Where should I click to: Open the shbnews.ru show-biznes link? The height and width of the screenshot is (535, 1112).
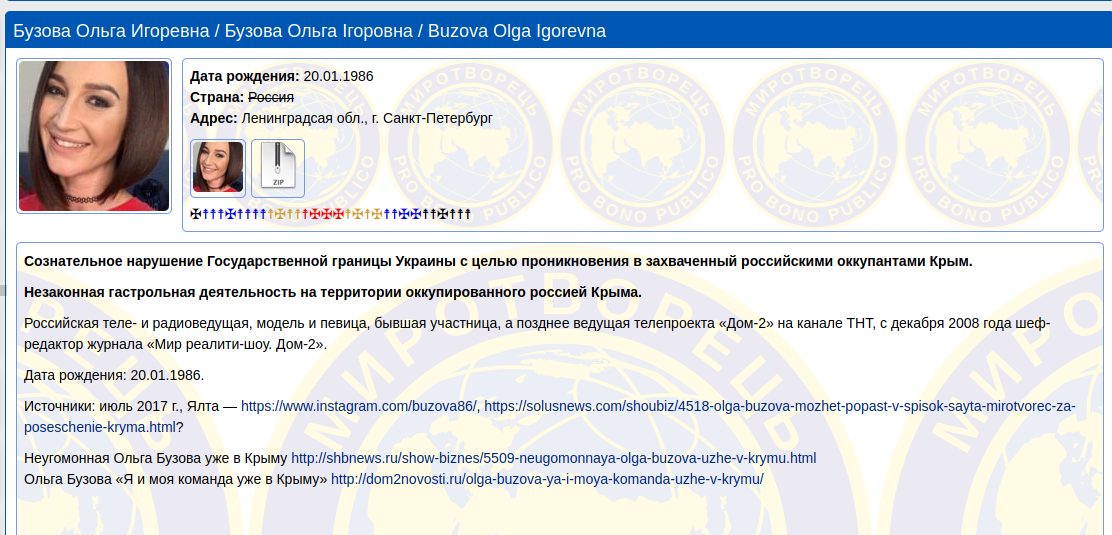point(554,458)
